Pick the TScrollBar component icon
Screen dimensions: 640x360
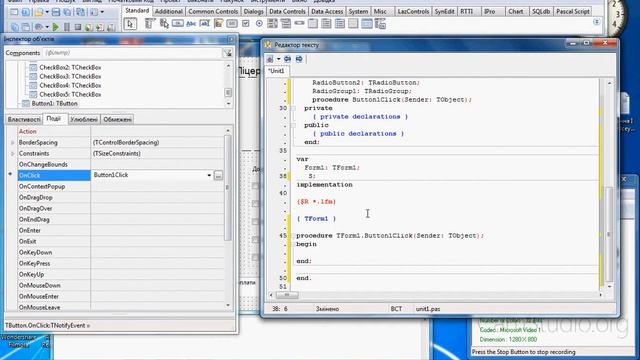tap(299, 24)
